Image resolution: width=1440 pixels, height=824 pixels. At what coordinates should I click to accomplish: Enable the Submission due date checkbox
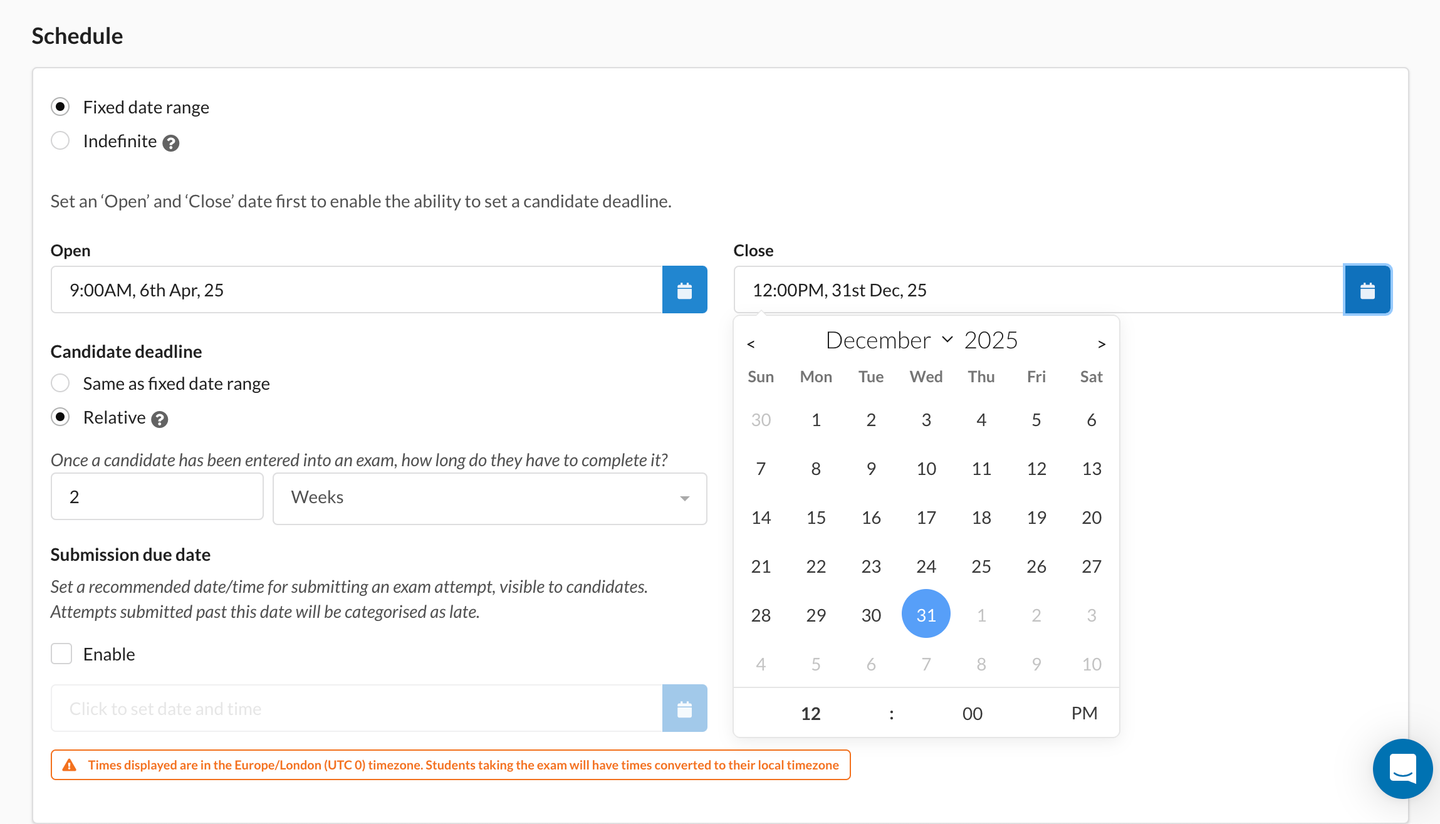tap(61, 653)
